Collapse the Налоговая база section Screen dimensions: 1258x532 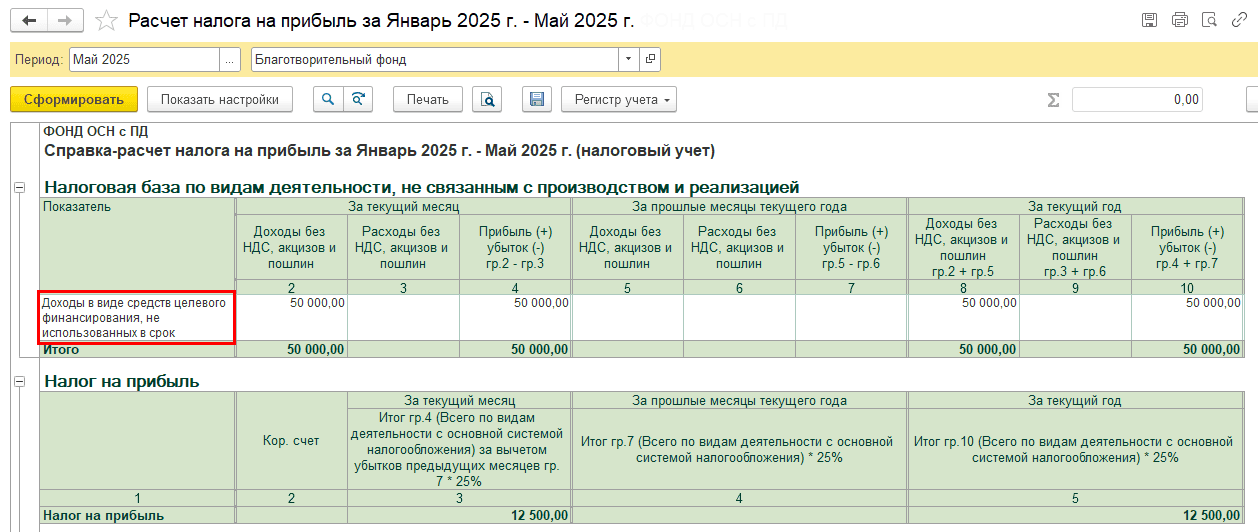pos(19,188)
